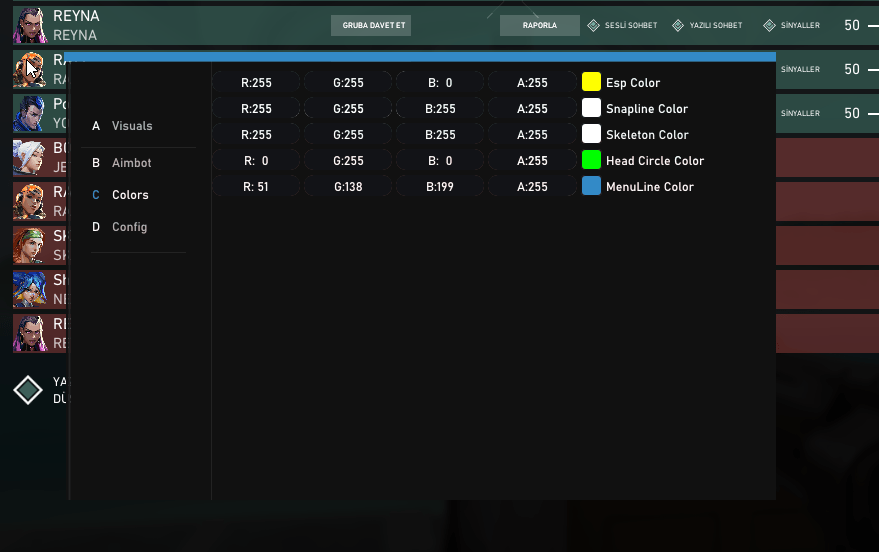Image resolution: width=879 pixels, height=552 pixels.
Task: Select the R:255 field for Esp Color
Action: click(256, 82)
